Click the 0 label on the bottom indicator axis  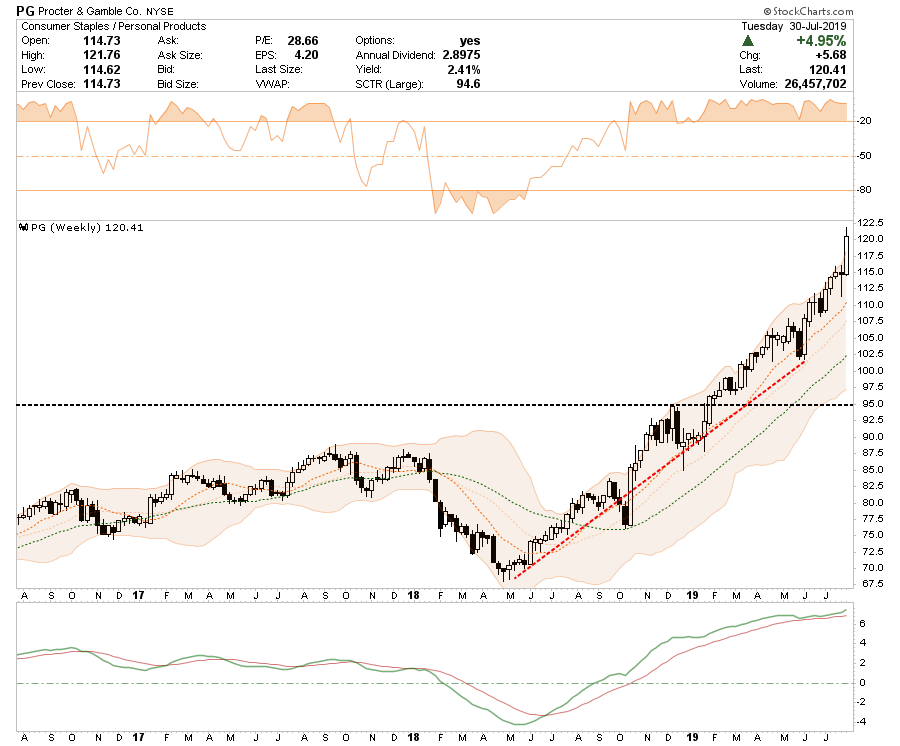click(863, 683)
